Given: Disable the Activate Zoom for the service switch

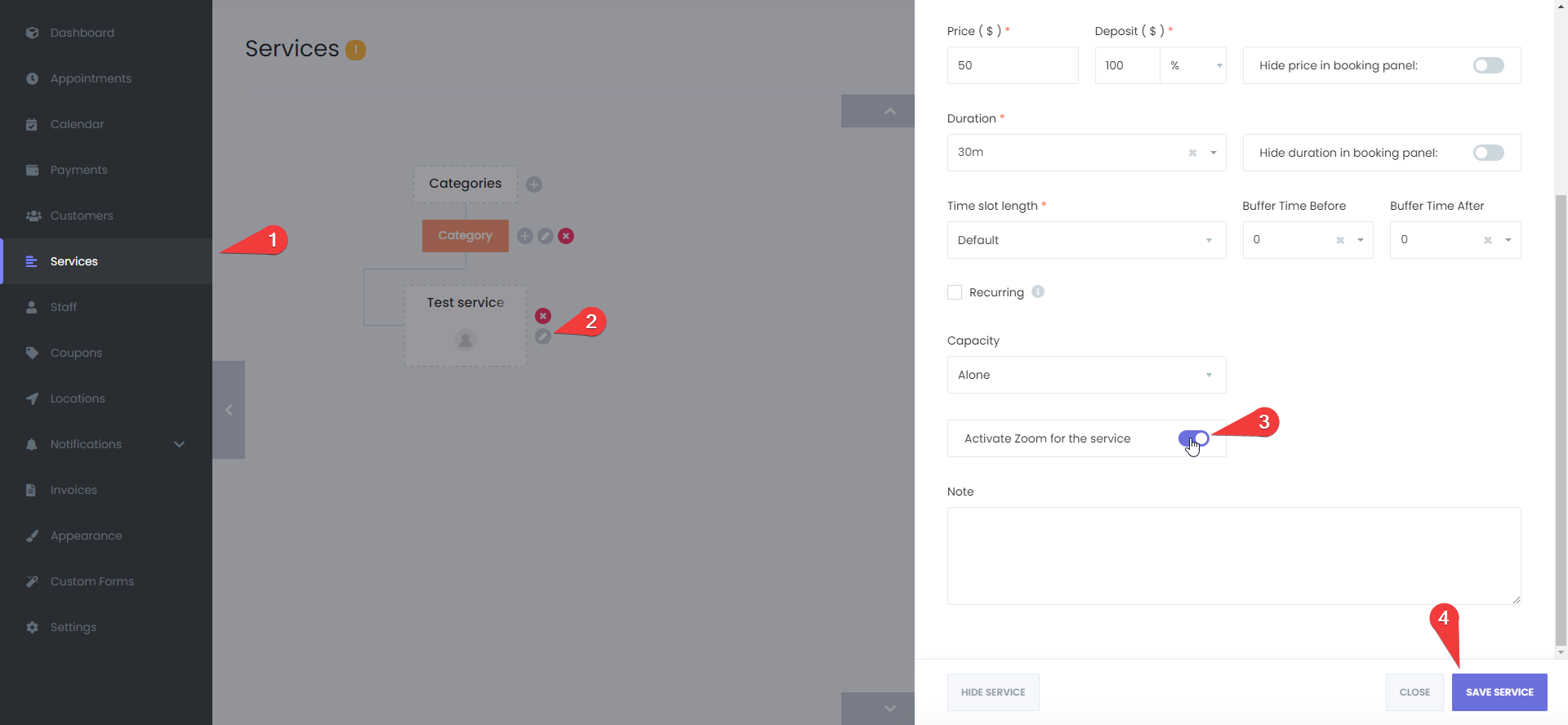Looking at the screenshot, I should point(1193,438).
